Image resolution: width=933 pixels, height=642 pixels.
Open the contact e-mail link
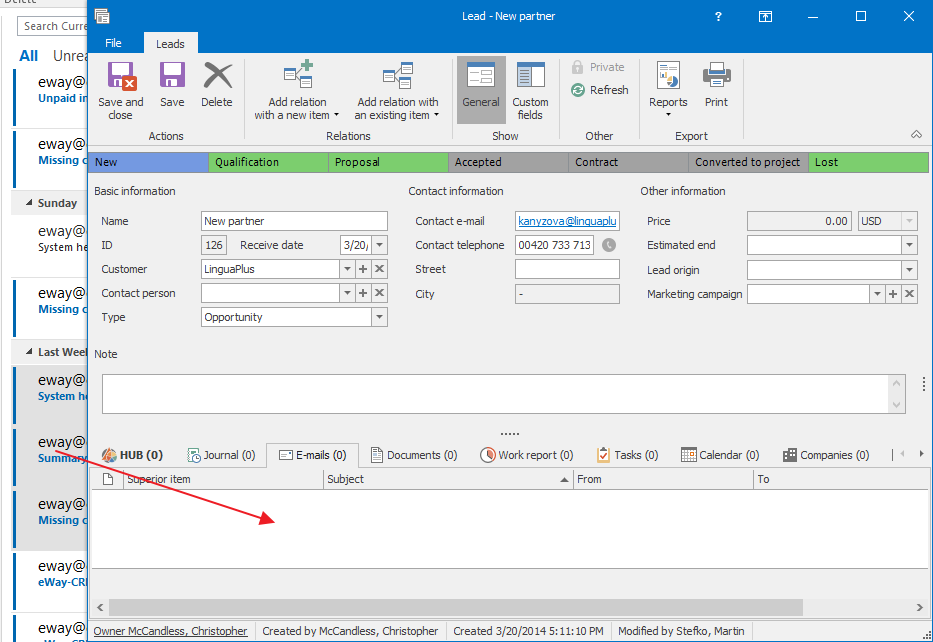(x=567, y=221)
